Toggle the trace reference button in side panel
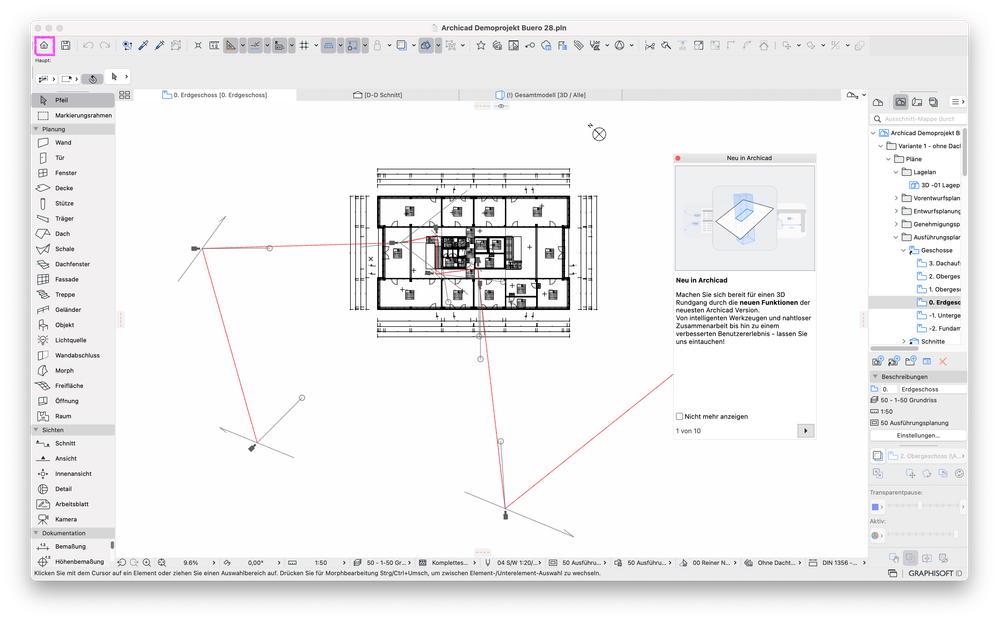This screenshot has width=999, height=621. click(877, 456)
